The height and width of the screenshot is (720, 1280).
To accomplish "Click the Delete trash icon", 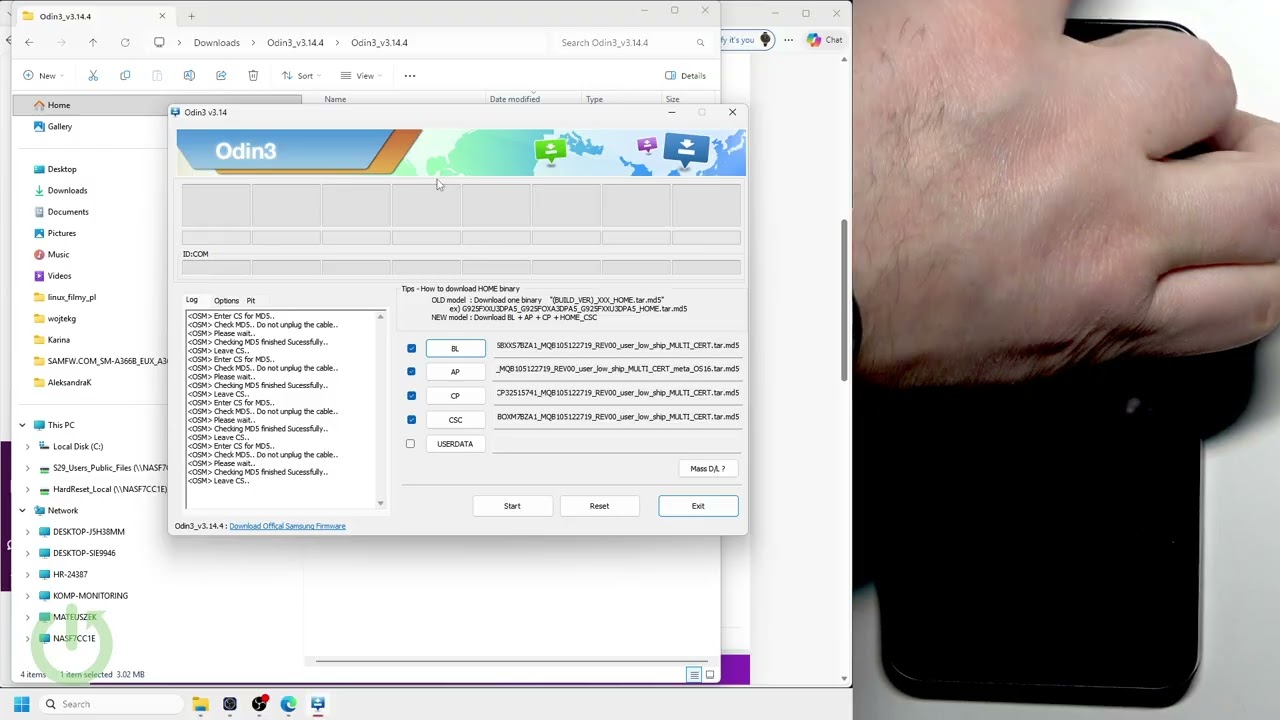I will (253, 76).
